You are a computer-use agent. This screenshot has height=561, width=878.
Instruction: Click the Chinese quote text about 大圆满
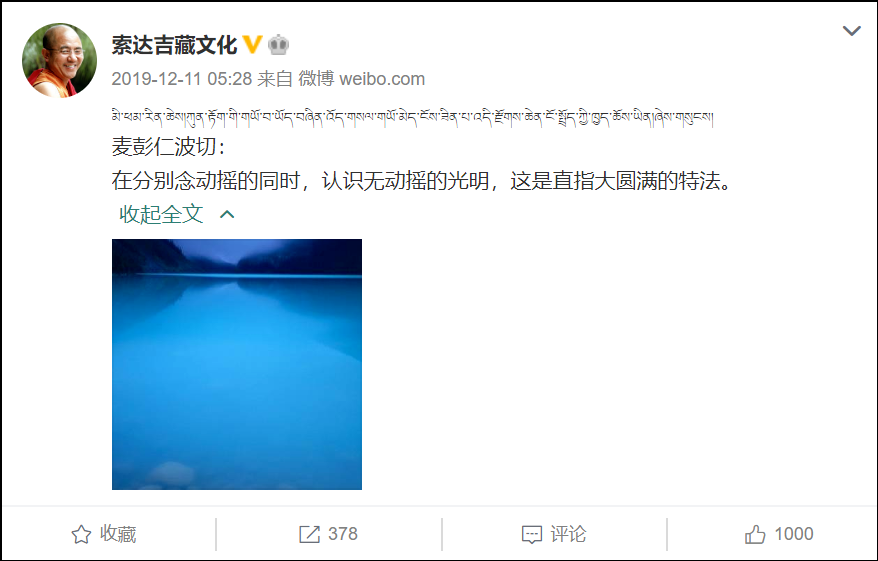[423, 181]
